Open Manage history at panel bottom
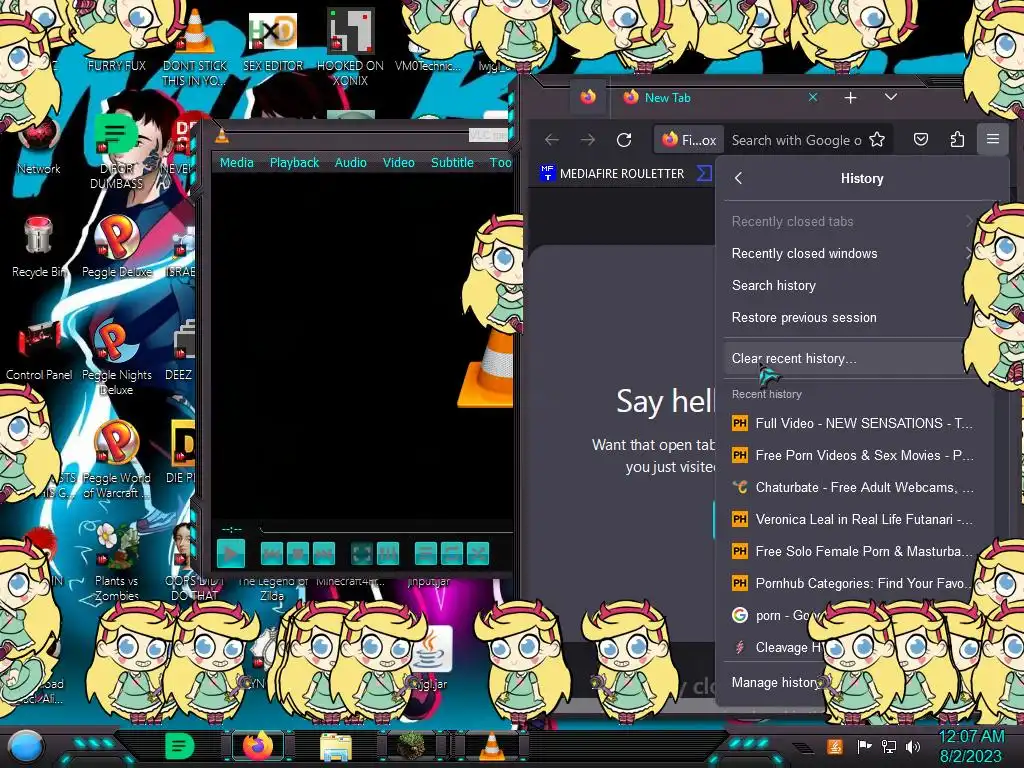The width and height of the screenshot is (1024, 768). click(x=774, y=682)
